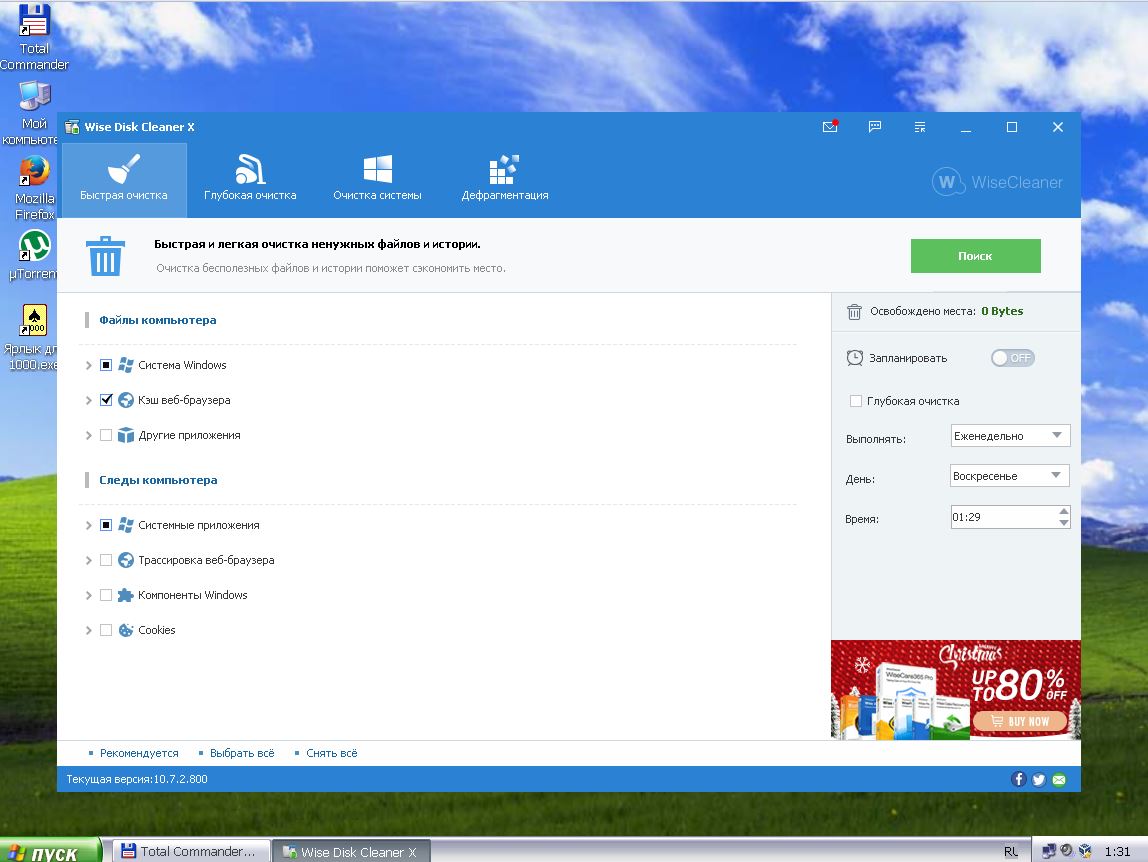Click the globe icon beside Трассировка веб-браузера

point(126,560)
